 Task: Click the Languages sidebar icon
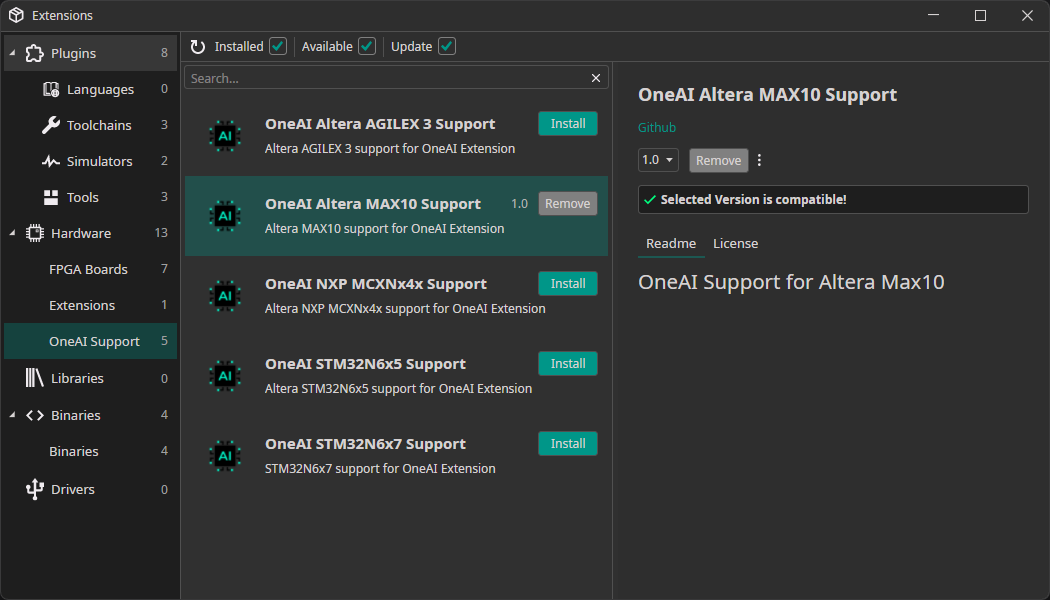pos(51,89)
